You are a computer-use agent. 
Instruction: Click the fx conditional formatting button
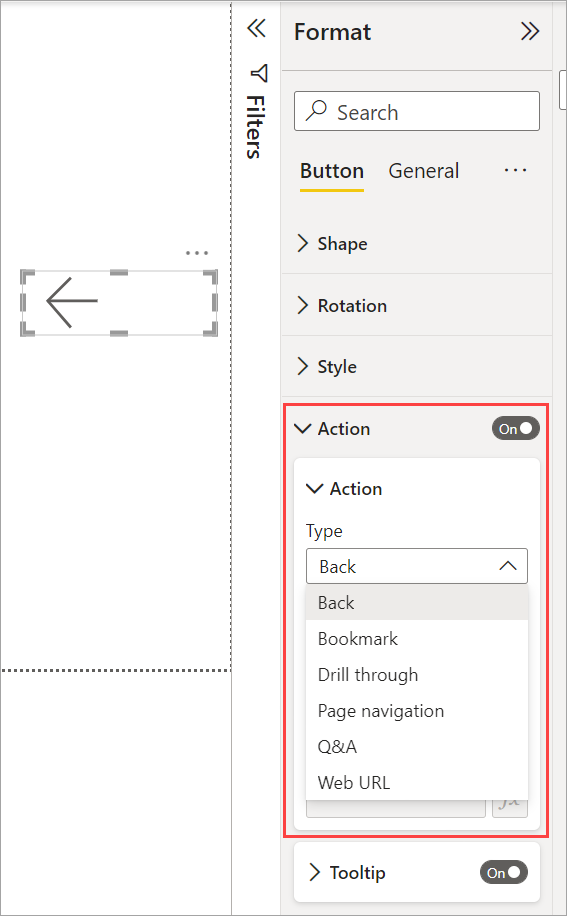(510, 807)
